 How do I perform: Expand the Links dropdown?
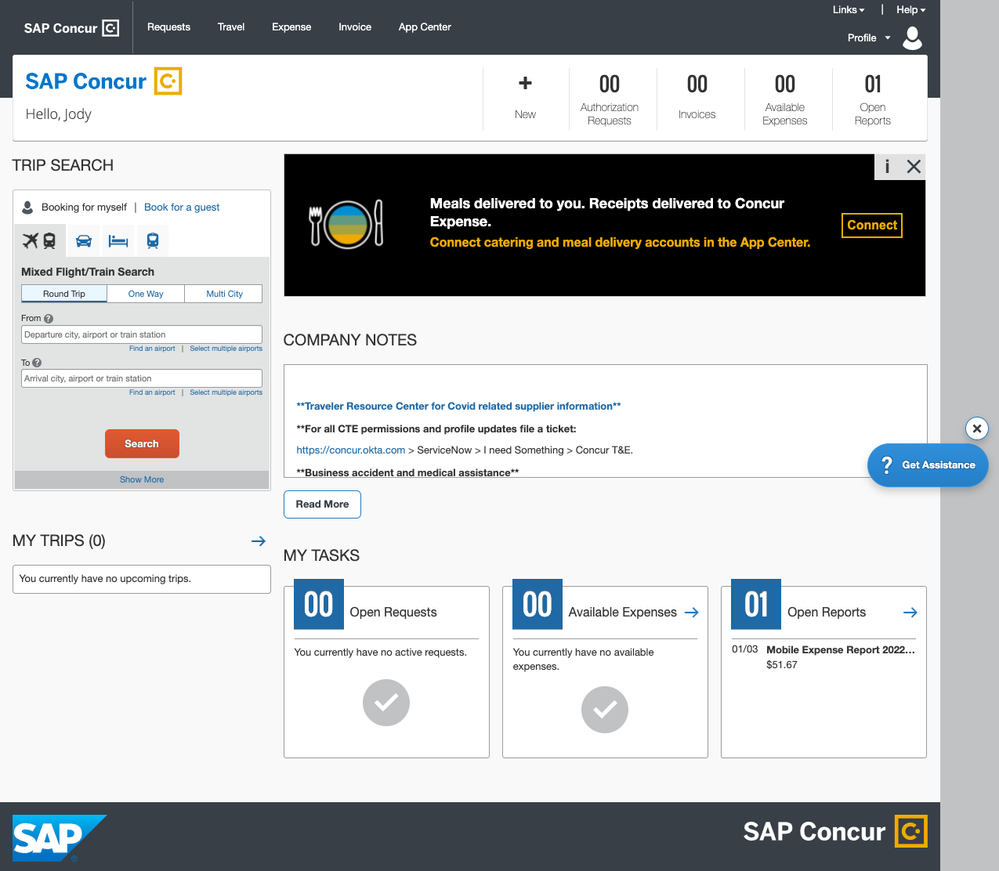848,10
